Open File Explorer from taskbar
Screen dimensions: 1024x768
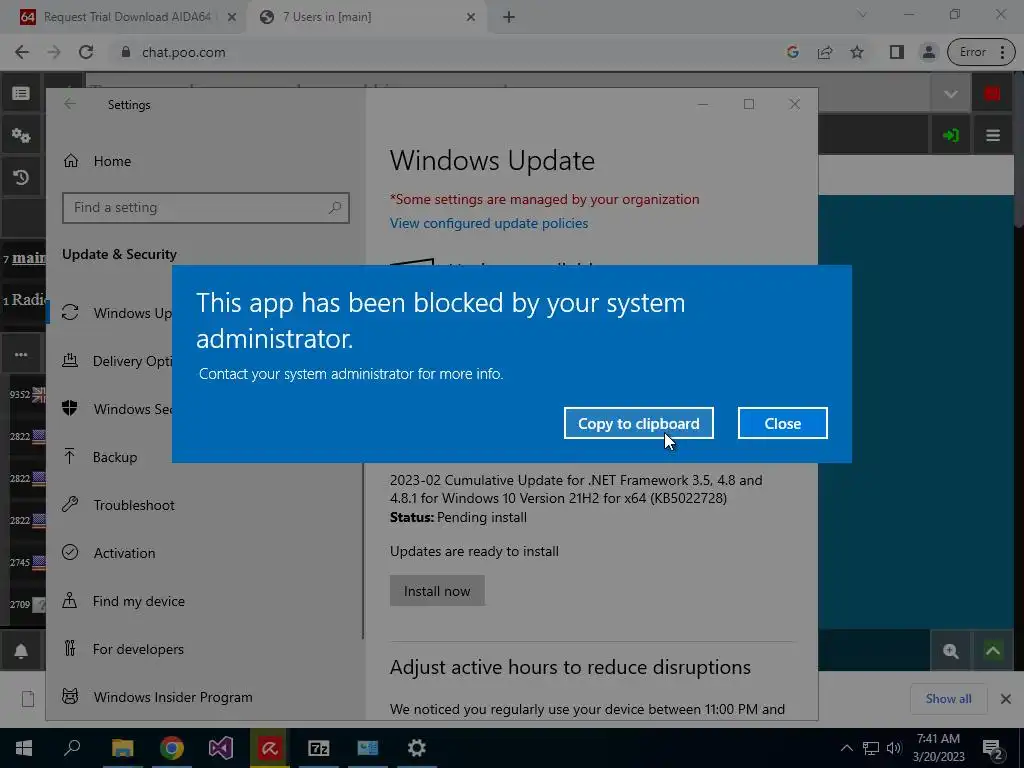(122, 748)
